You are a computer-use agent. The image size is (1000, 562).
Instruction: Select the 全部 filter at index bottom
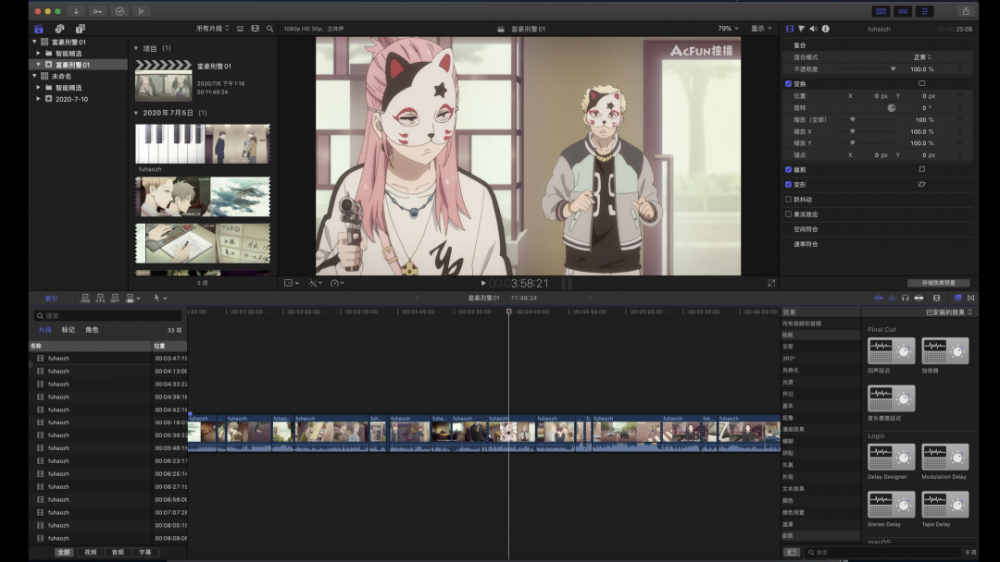click(x=64, y=552)
